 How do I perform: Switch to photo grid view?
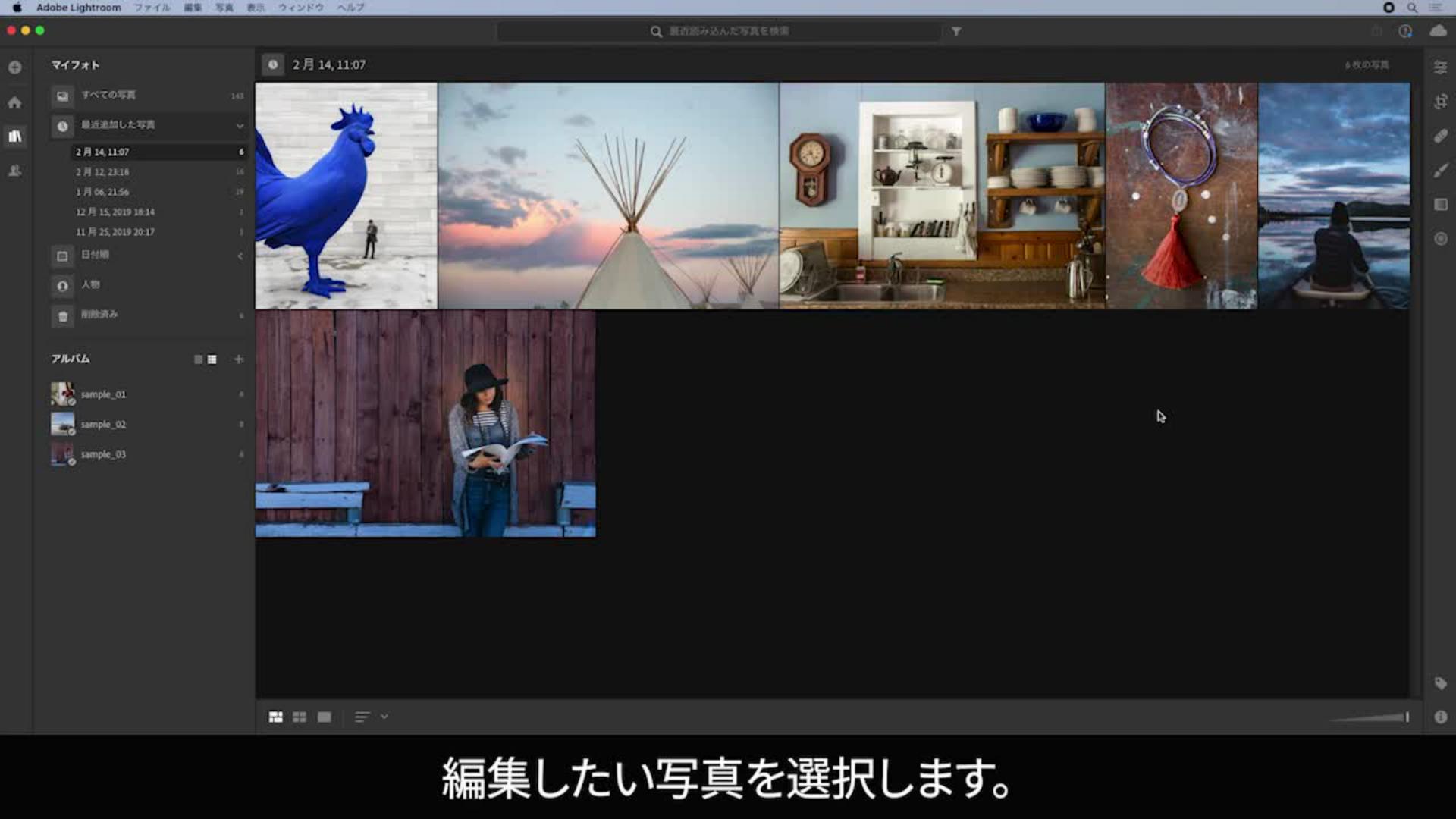click(276, 717)
